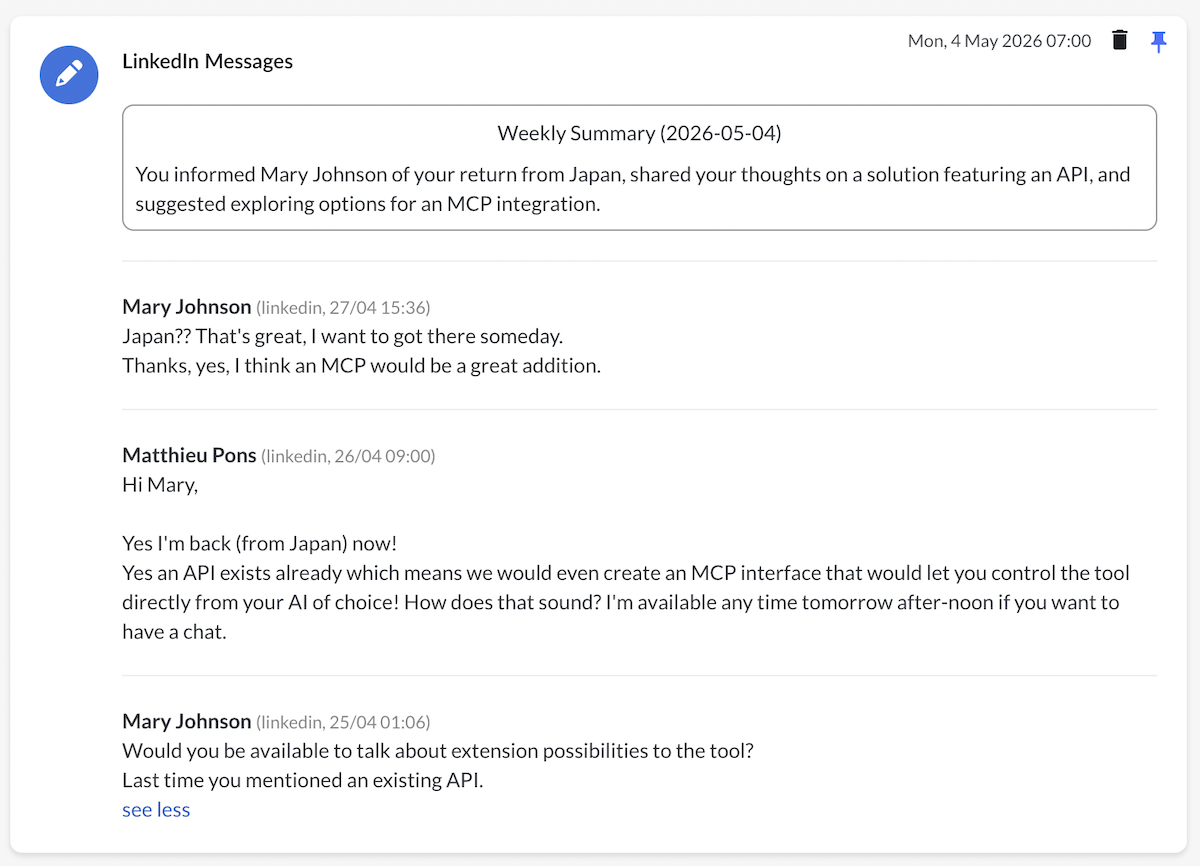Select the 'Matthieu Pons' sender name
This screenshot has height=866, width=1200.
pyautogui.click(x=189, y=455)
